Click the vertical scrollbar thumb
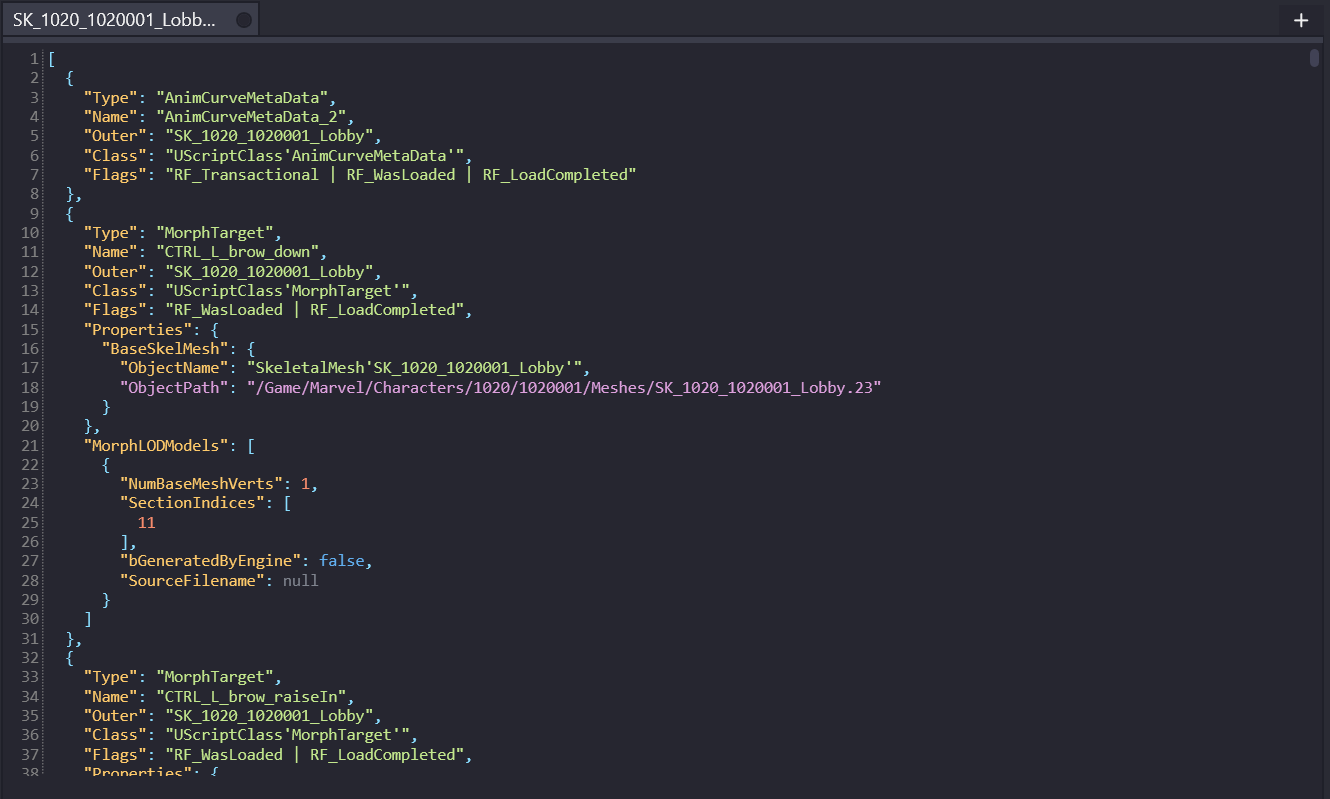Viewport: 1330px width, 799px height. pos(1315,58)
